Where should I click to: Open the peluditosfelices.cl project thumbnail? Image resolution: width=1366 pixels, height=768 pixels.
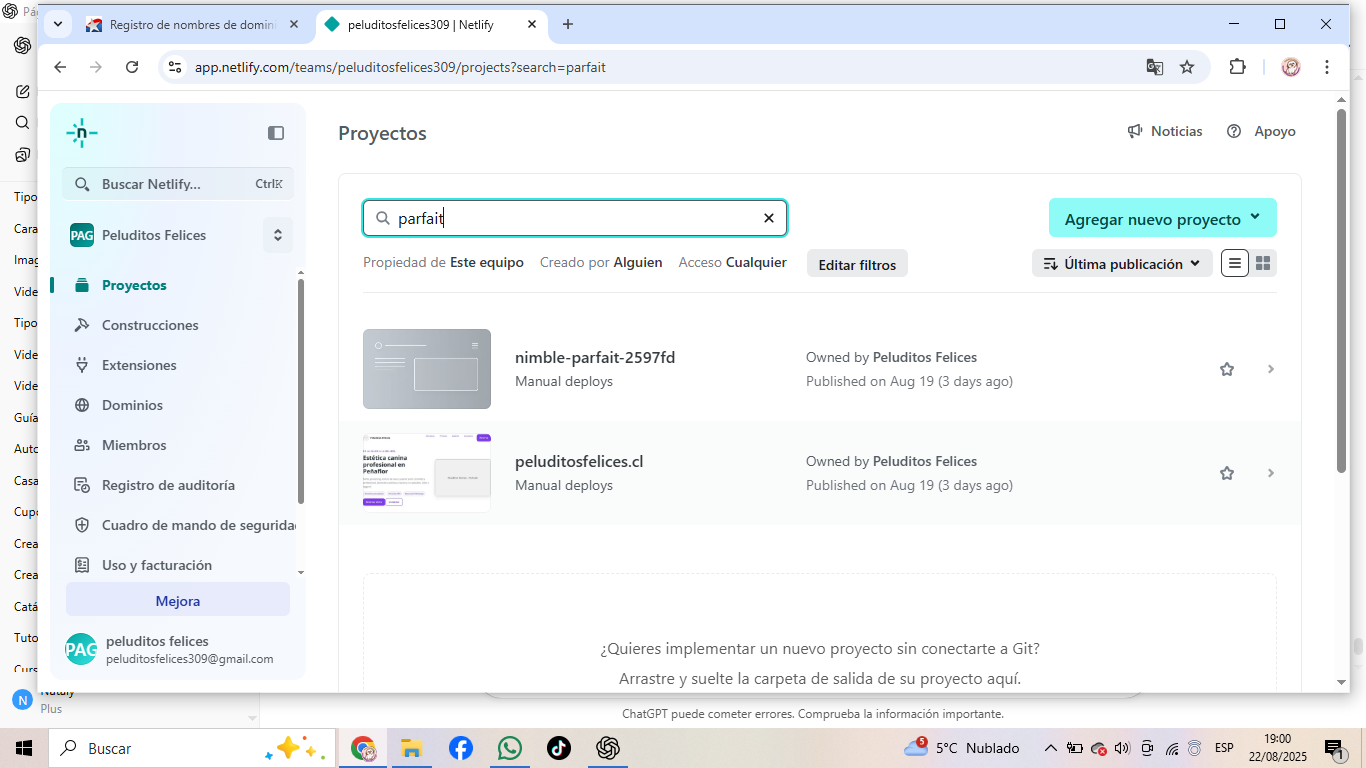coord(427,473)
